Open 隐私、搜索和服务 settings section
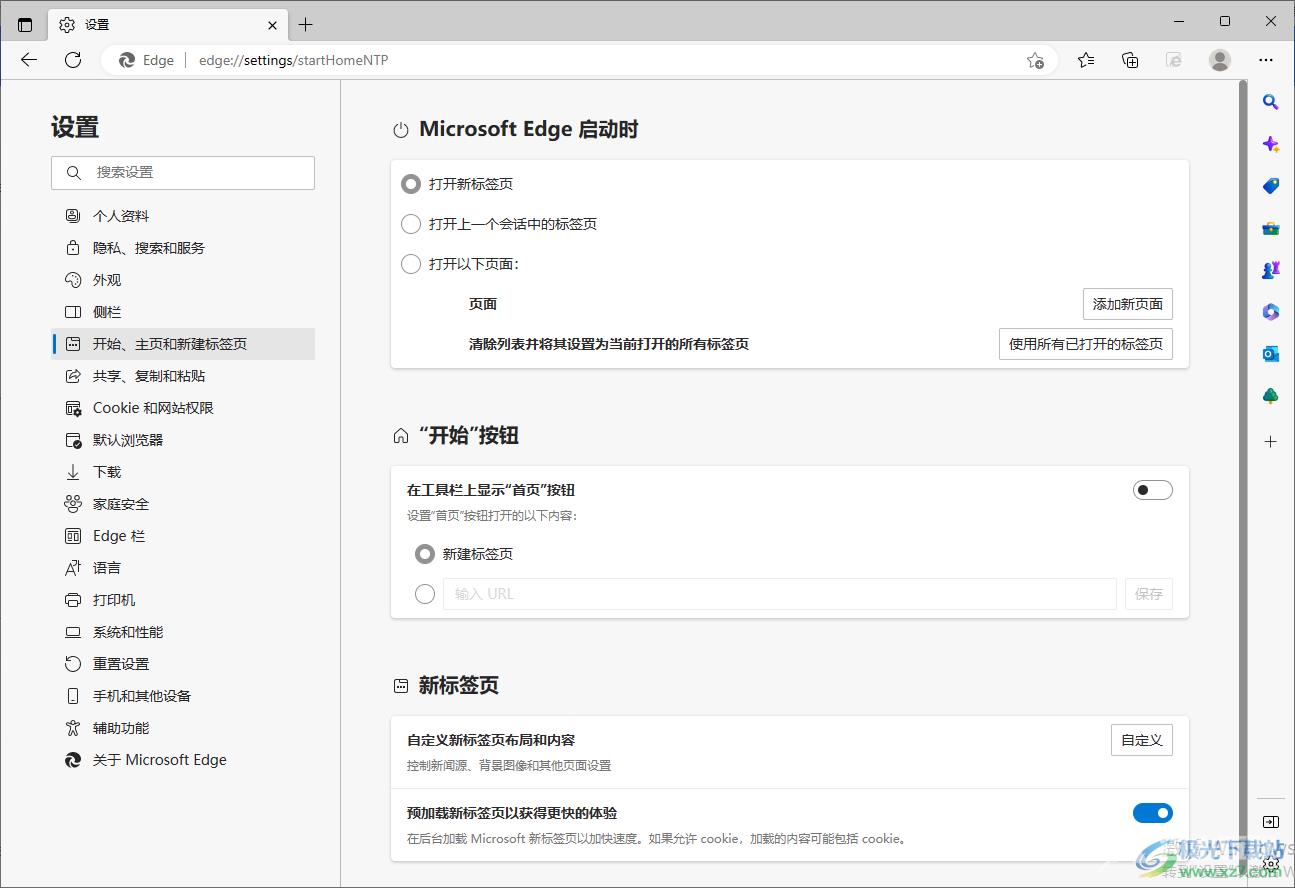1295x888 pixels. tap(183, 248)
